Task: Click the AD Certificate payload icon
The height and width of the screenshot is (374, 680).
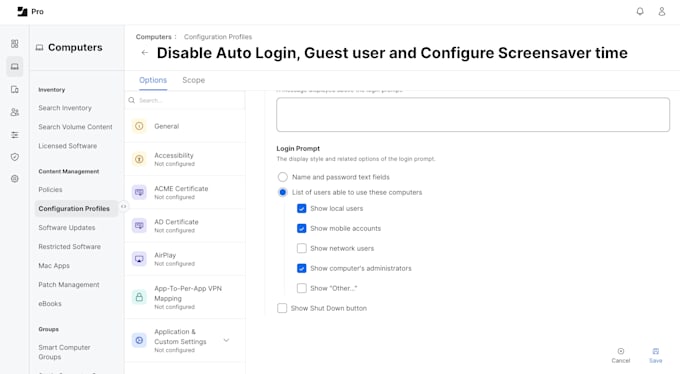Action: [139, 226]
